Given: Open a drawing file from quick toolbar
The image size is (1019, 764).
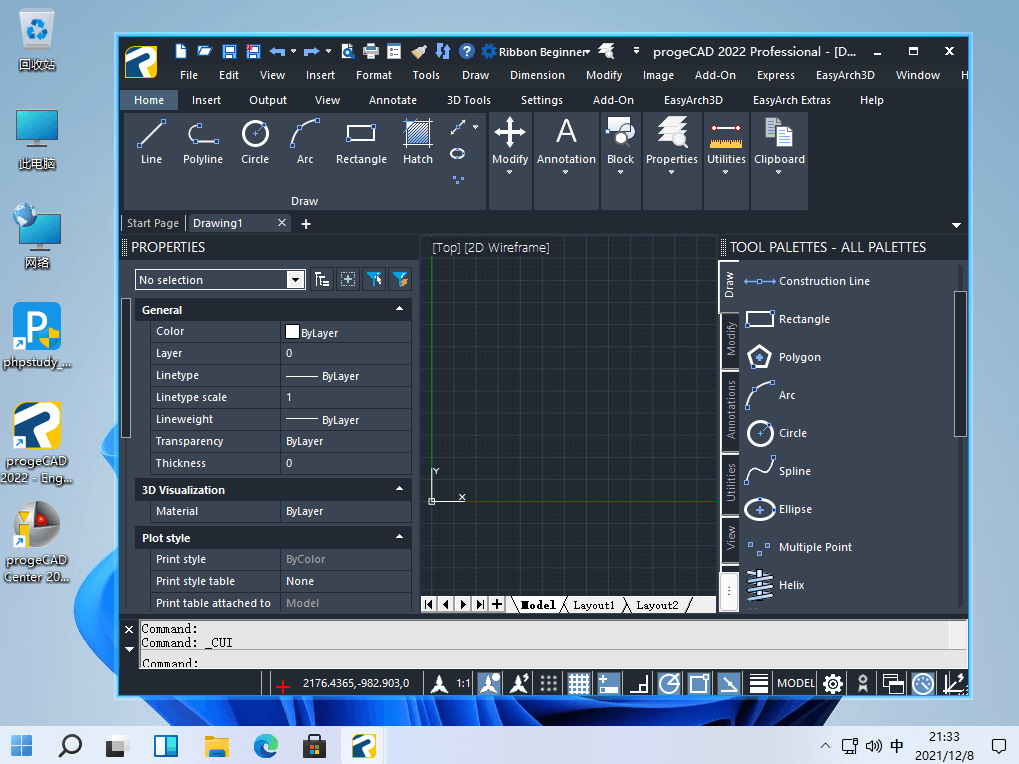Looking at the screenshot, I should pos(204,51).
